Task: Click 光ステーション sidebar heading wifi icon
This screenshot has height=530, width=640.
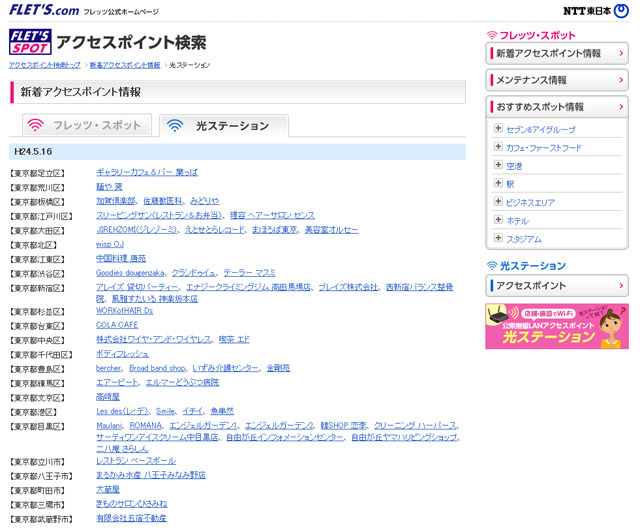Action: point(492,266)
